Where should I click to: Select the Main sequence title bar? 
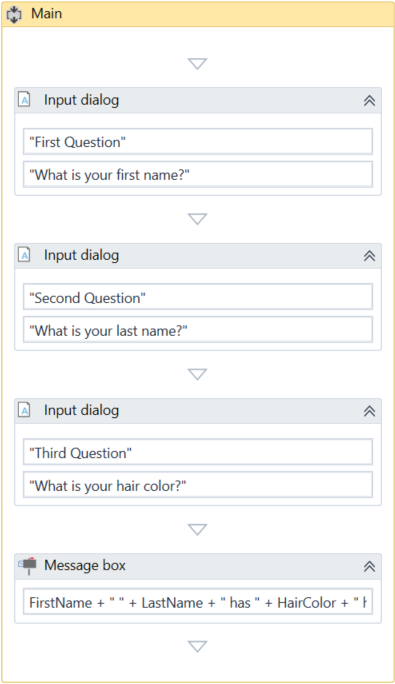point(198,14)
